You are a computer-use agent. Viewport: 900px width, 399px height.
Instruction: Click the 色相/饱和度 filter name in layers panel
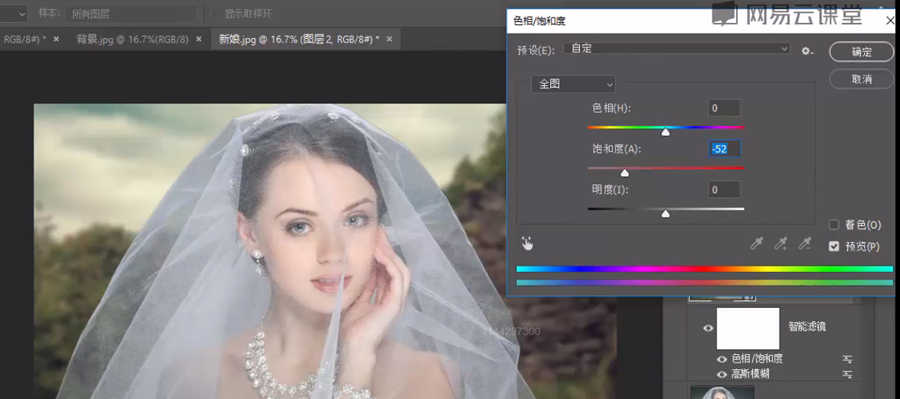pyautogui.click(x=758, y=359)
